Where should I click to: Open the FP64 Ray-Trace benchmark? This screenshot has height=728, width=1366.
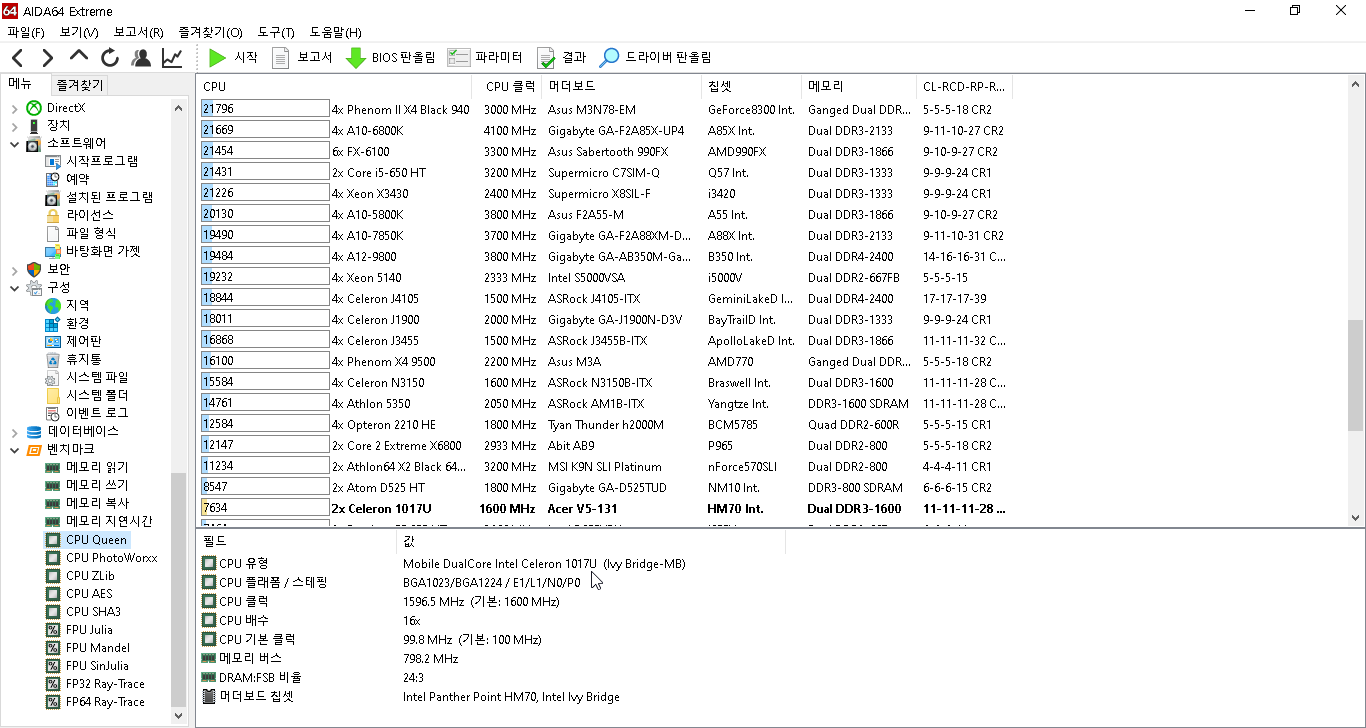click(x=105, y=701)
